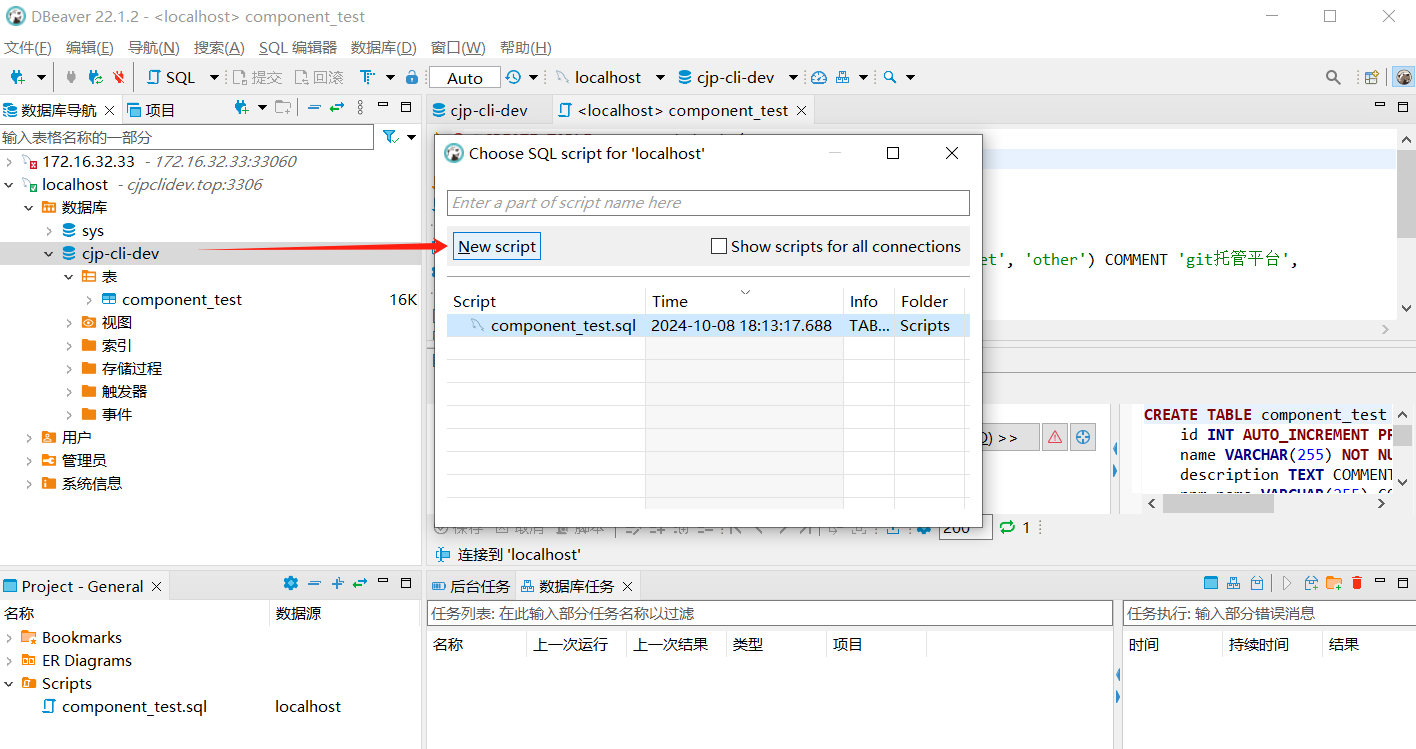
Task: Click create task folder icon
Action: (x=1333, y=583)
